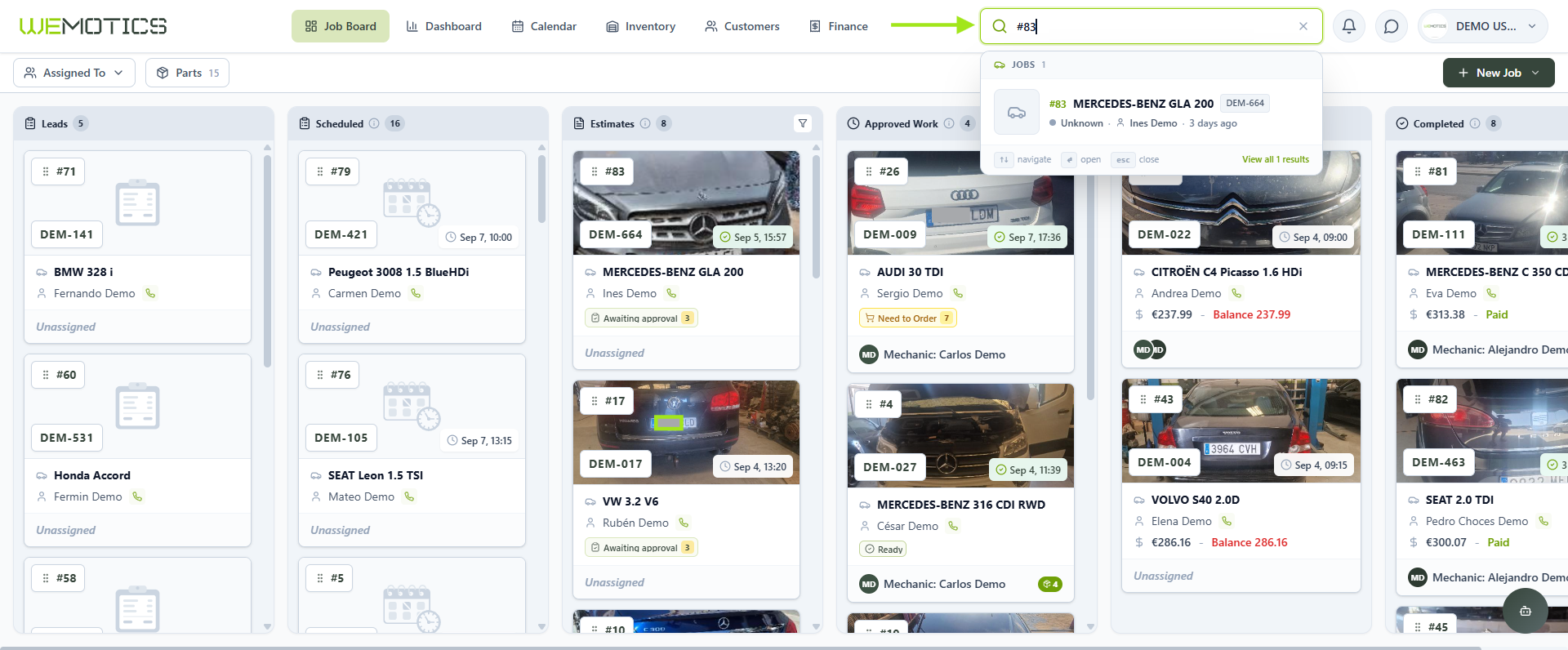Click the Honda Accord job title
This screenshot has height=650, width=1568.
[92, 475]
